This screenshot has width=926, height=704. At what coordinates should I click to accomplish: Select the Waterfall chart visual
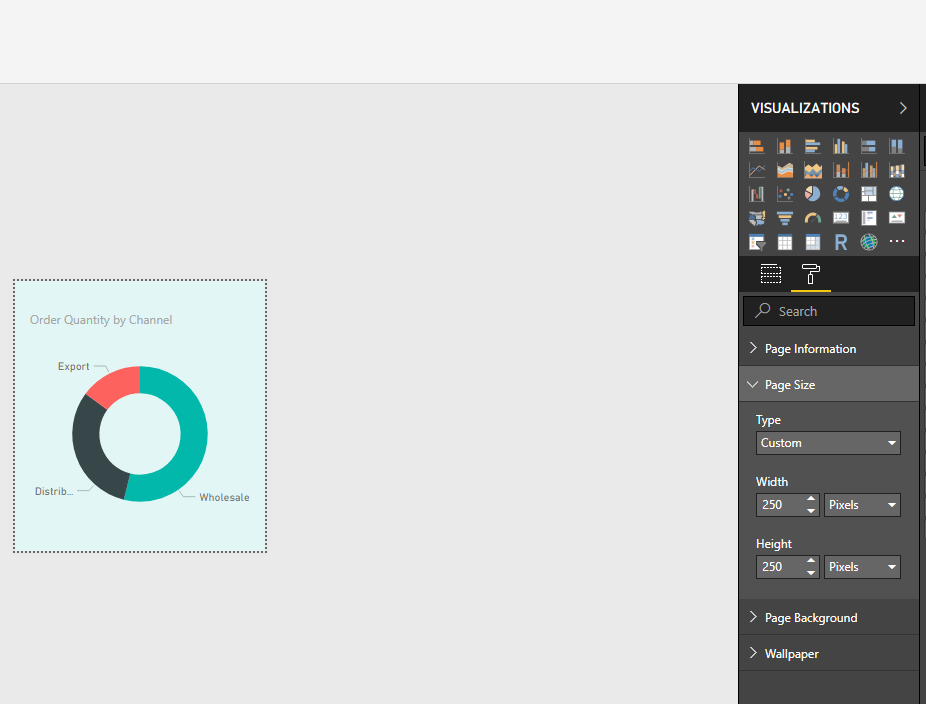(x=757, y=193)
